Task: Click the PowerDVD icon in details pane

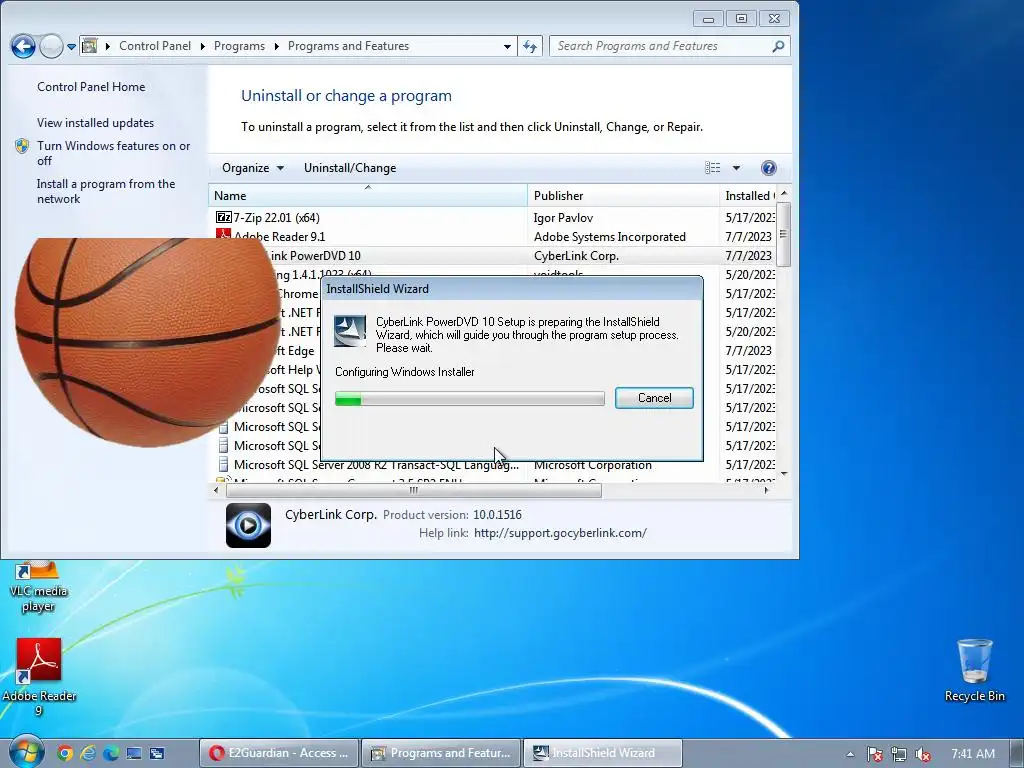Action: pos(248,525)
